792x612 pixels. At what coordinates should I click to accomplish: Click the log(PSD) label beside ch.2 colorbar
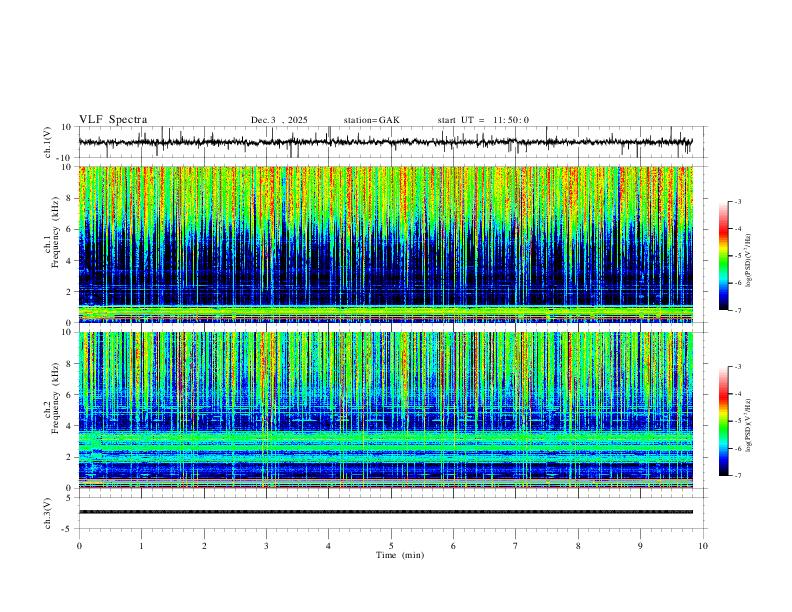point(749,425)
